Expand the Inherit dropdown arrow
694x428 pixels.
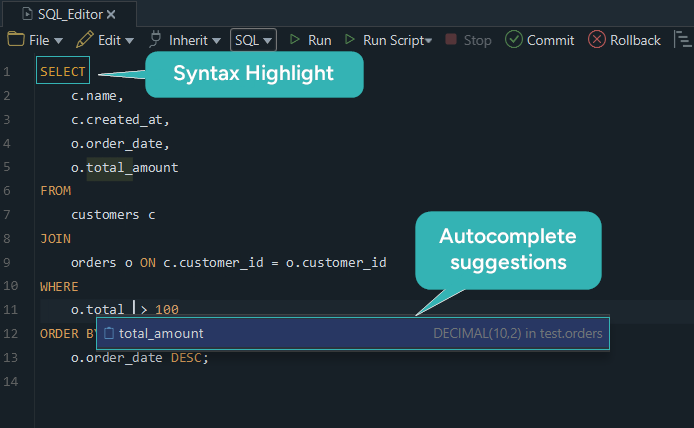coord(216,41)
